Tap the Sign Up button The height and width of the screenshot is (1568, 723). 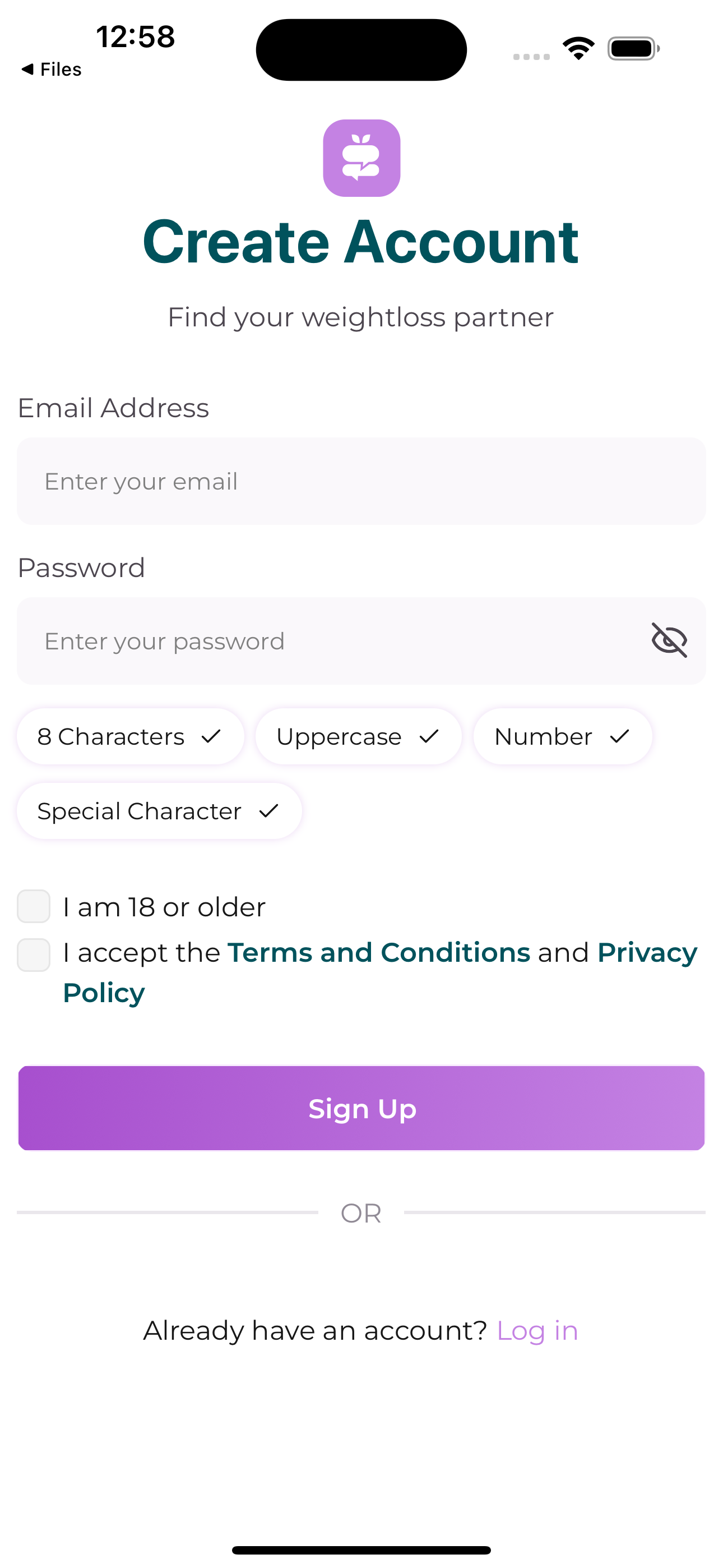point(361,1108)
